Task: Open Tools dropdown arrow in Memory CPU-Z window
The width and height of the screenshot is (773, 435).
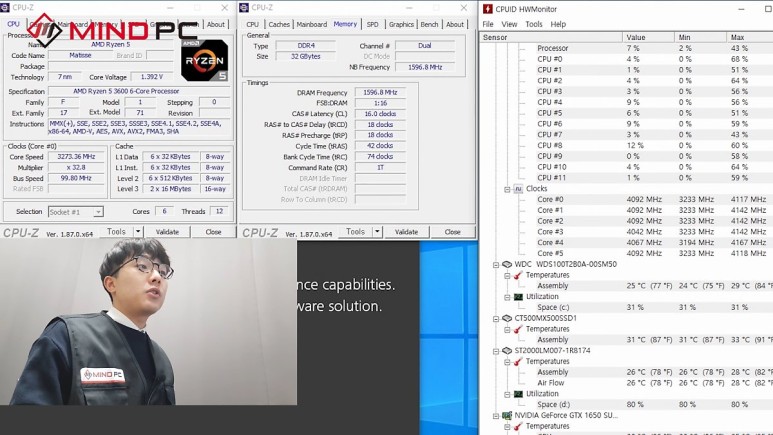Action: point(377,232)
